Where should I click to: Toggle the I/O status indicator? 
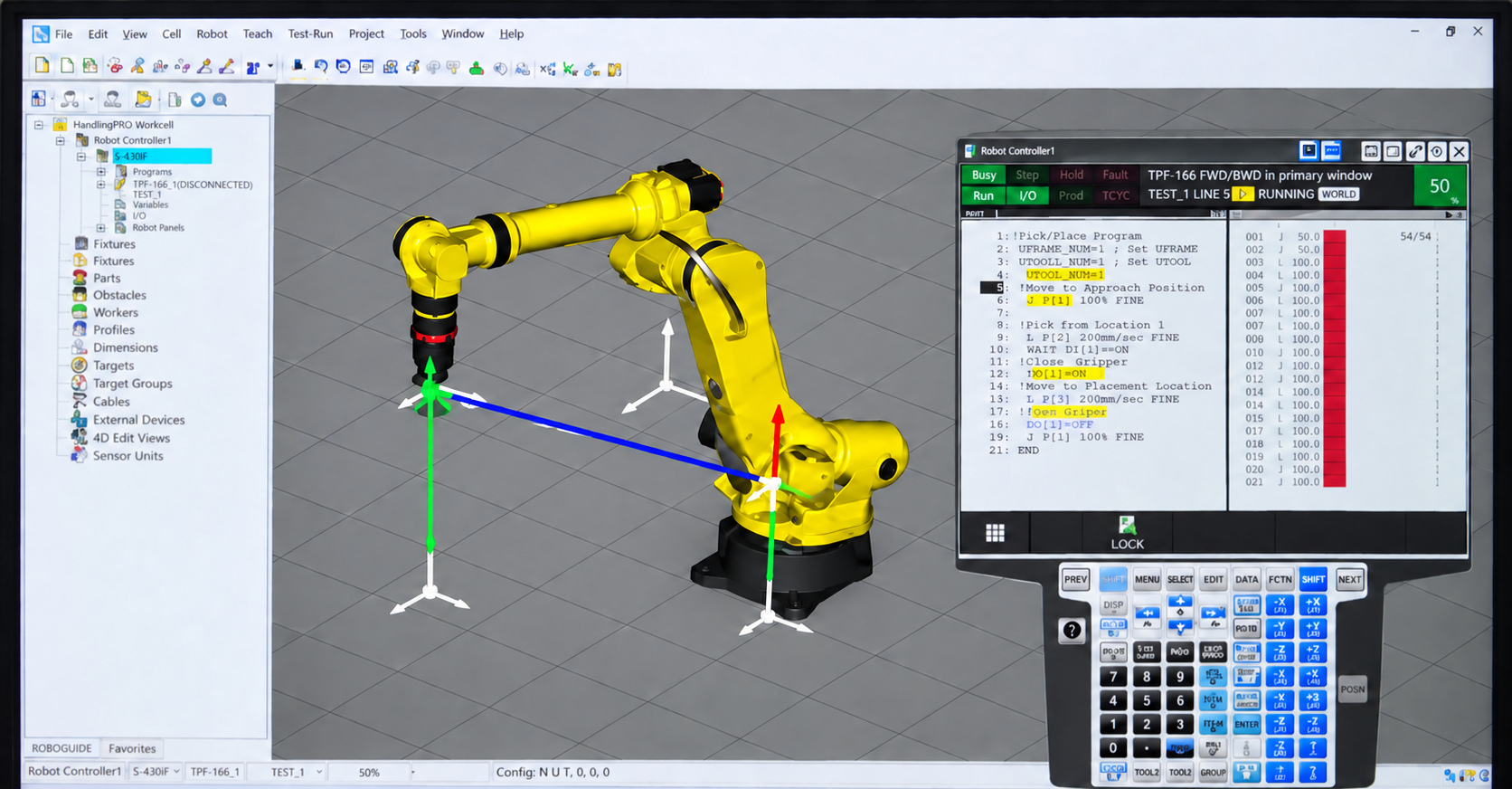[1027, 195]
